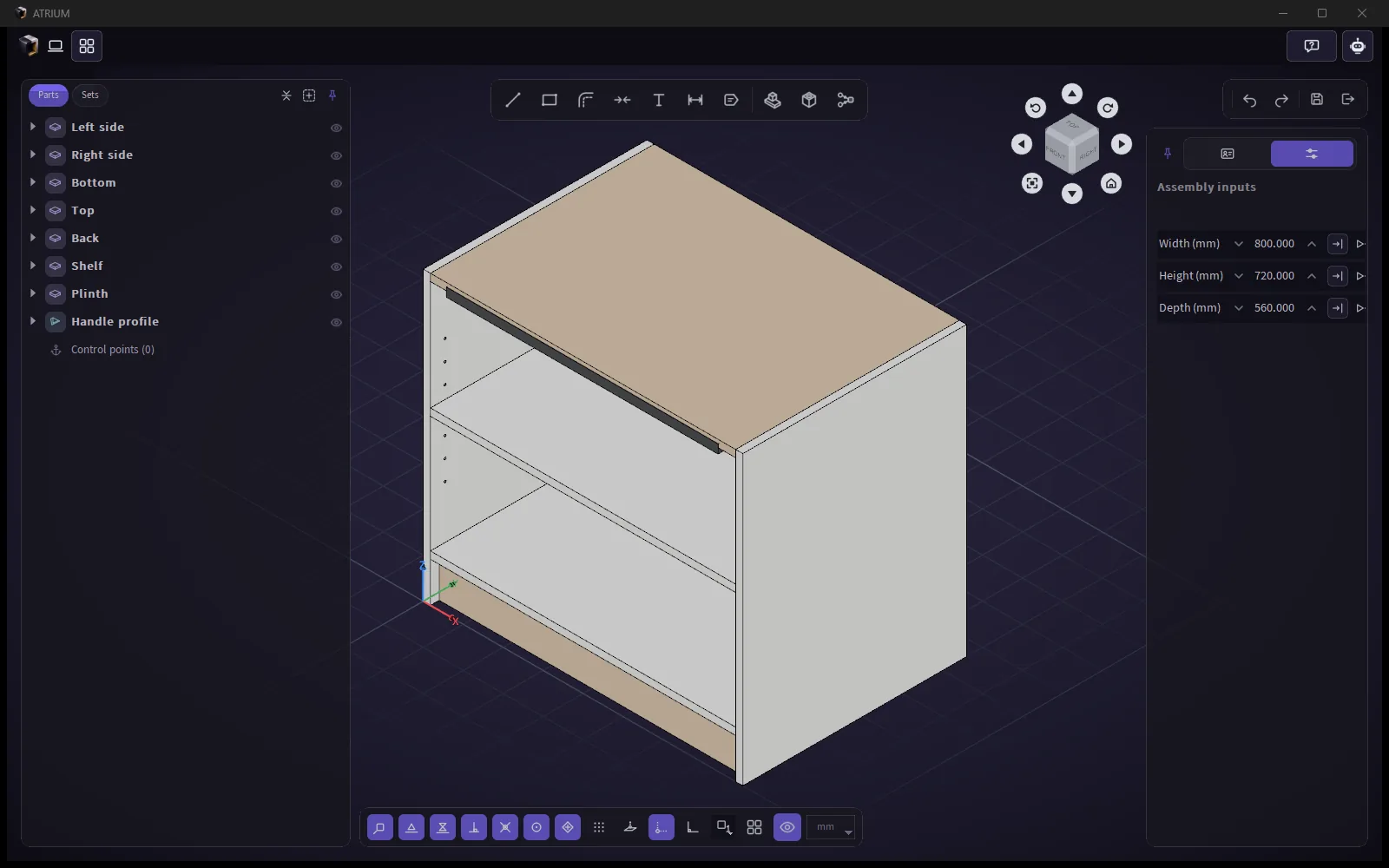
Task: Expand the Top tree item
Action: click(x=33, y=210)
